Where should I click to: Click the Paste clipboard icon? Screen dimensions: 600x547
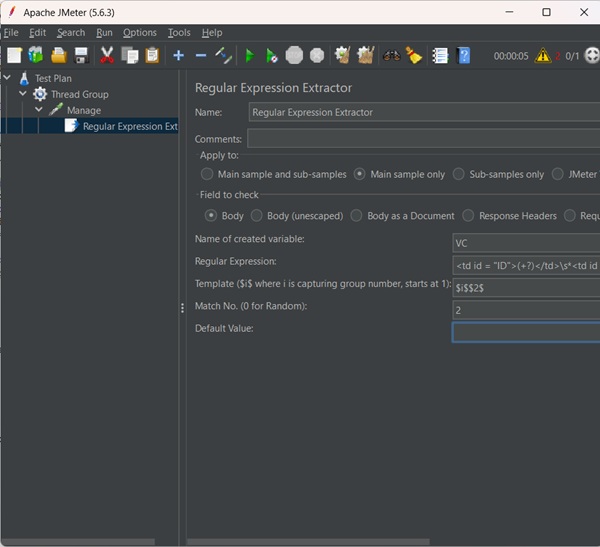coord(152,56)
